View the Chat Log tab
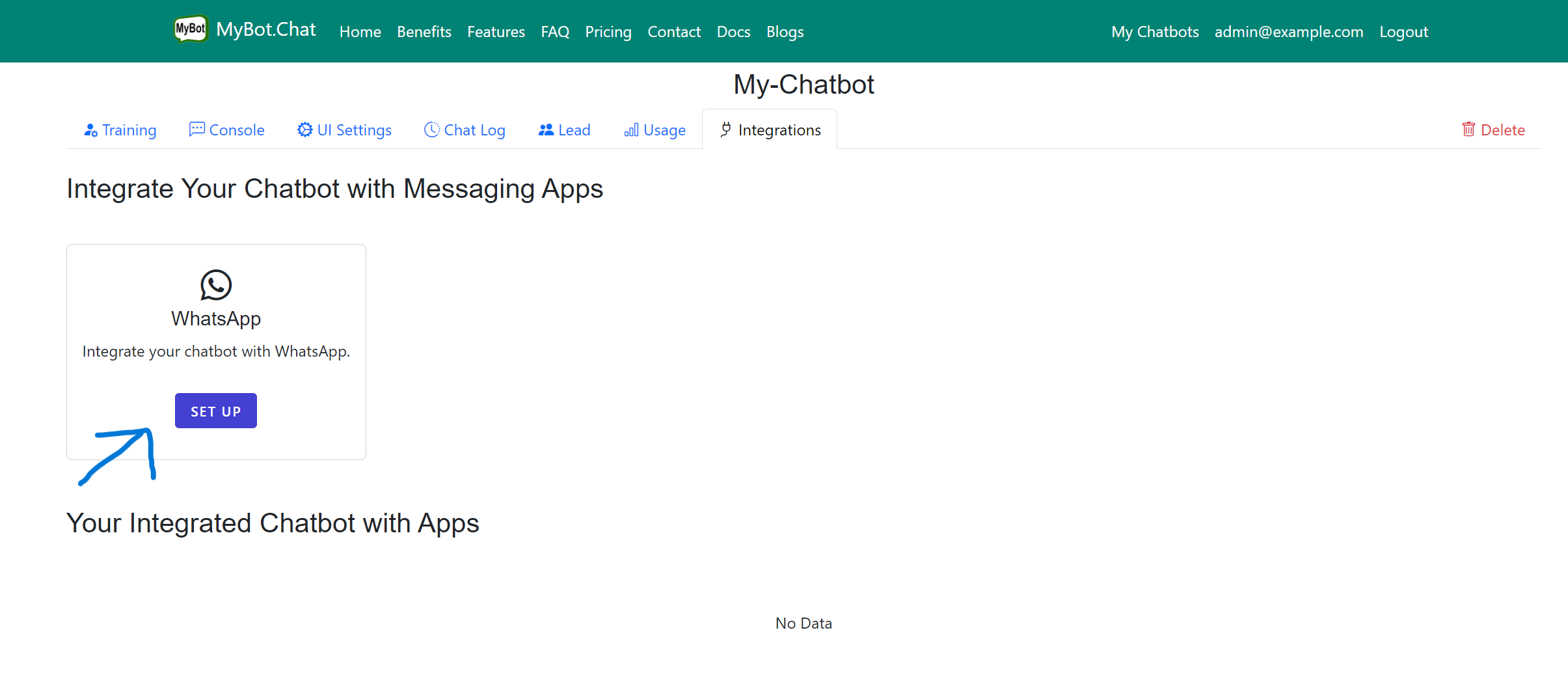Screen dimensions: 1568x682 (x=465, y=130)
